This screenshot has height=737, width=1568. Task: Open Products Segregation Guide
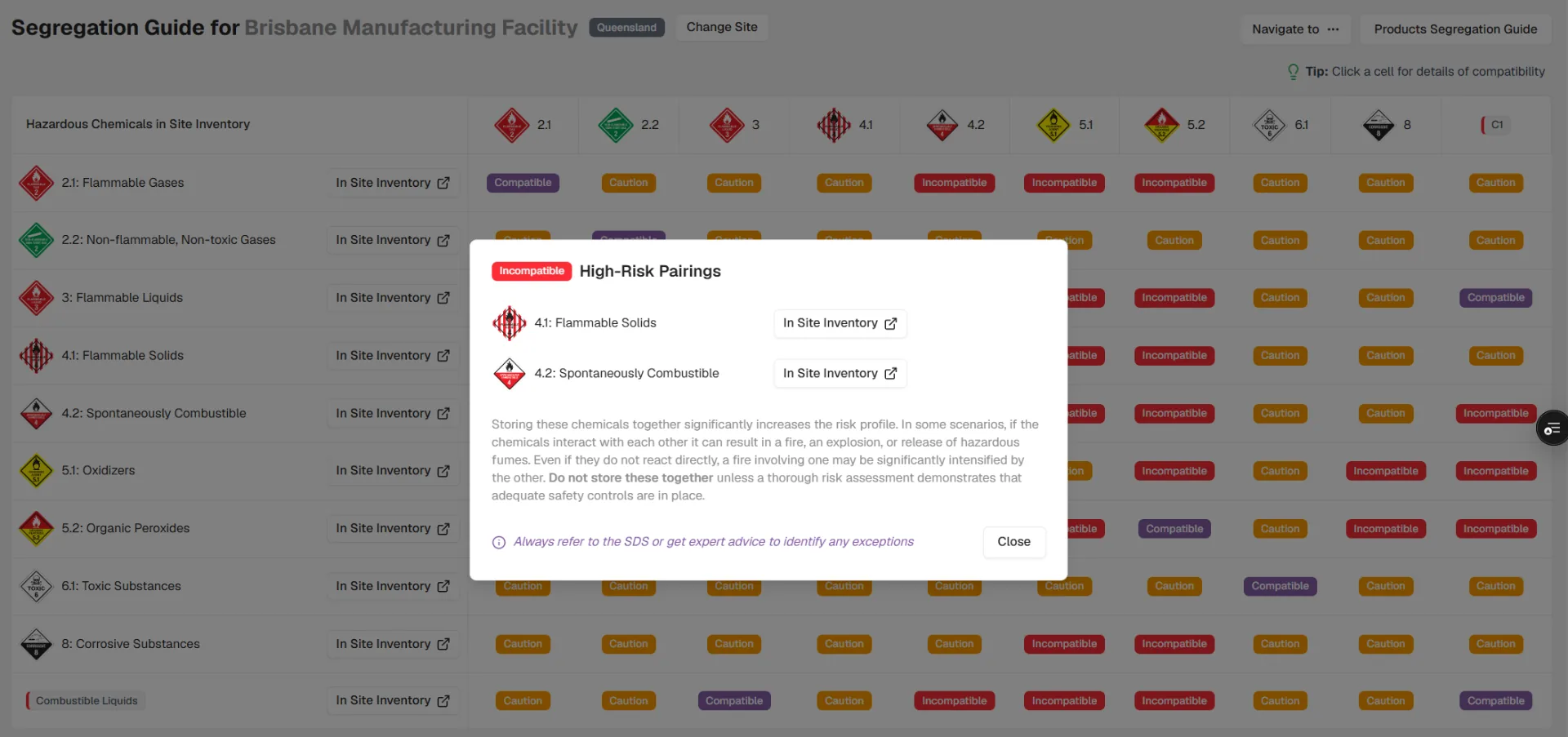pyautogui.click(x=1455, y=29)
